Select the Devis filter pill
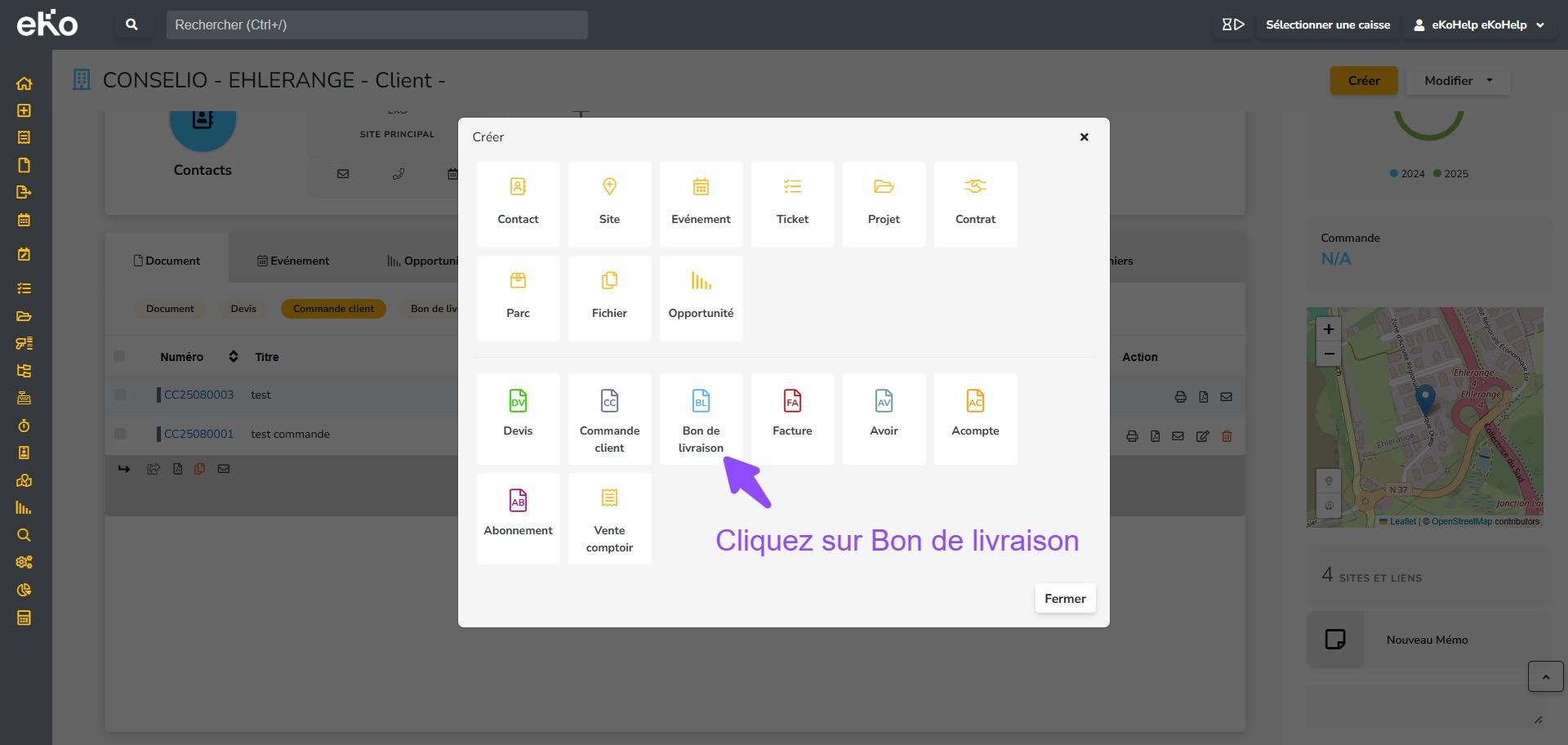This screenshot has width=1568, height=745. [243, 309]
